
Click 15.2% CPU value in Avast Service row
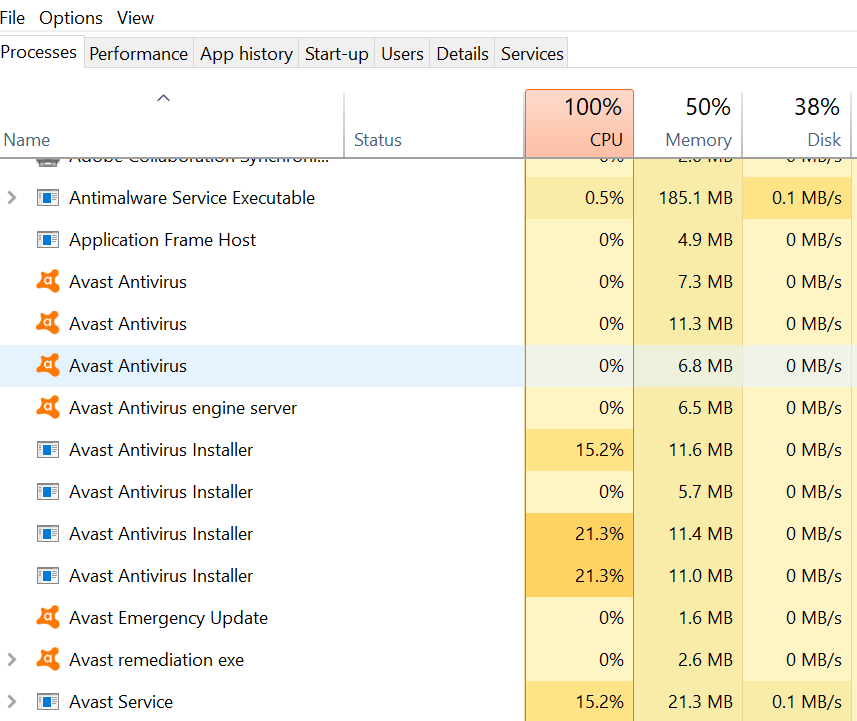pyautogui.click(x=600, y=702)
